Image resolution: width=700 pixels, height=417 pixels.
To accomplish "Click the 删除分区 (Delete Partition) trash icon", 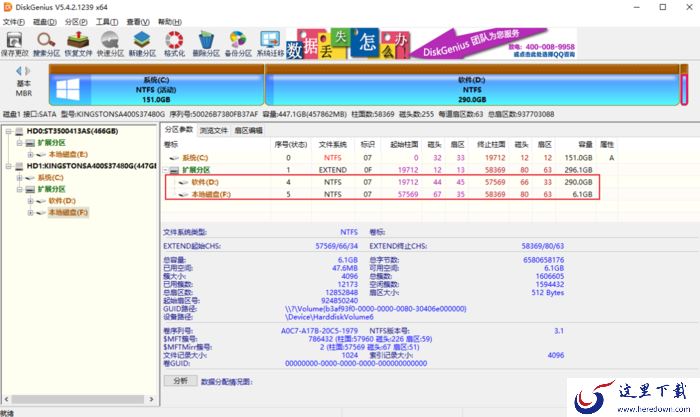I will [x=206, y=44].
